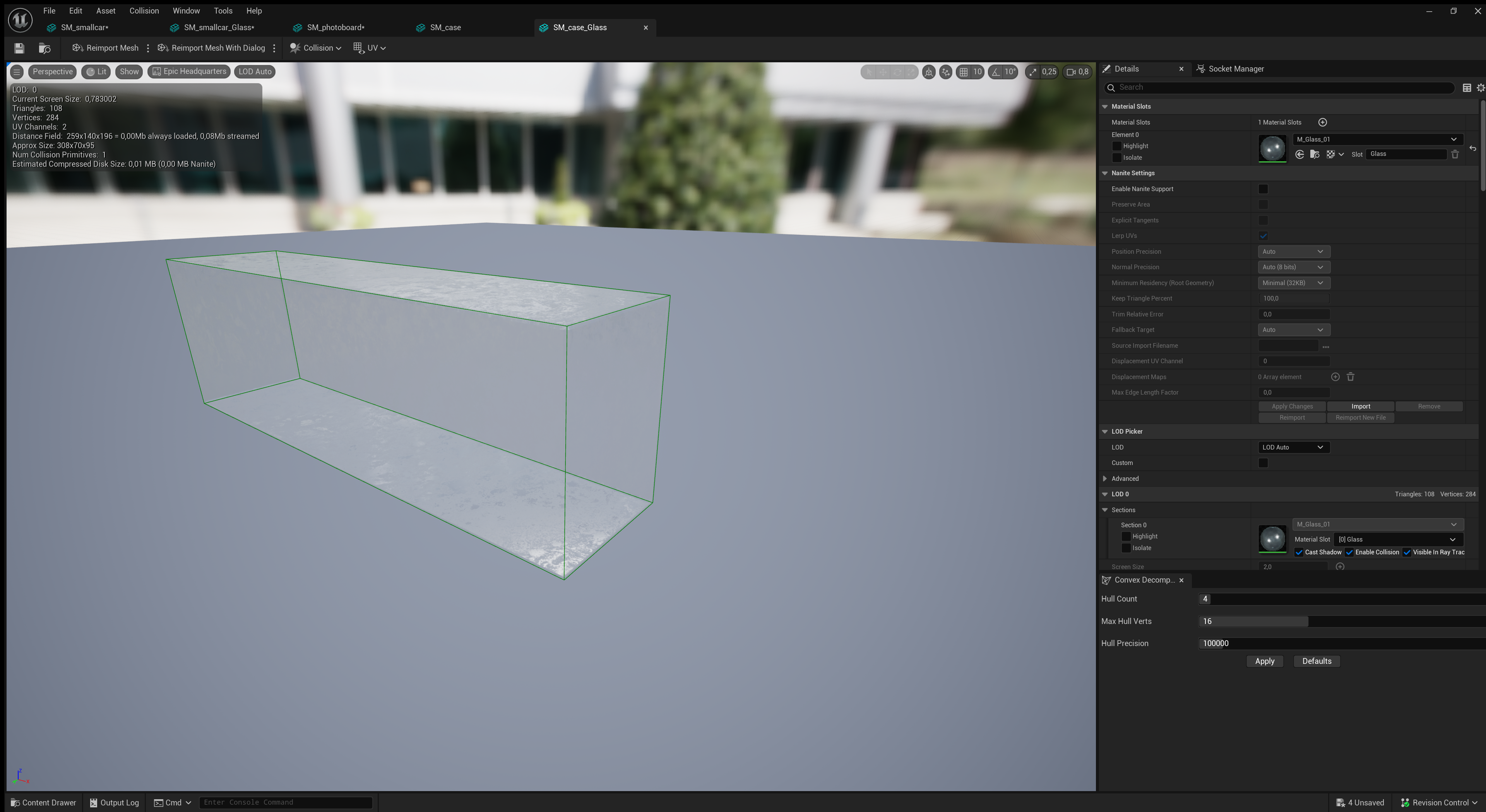Screen dimensions: 1486x812
Task: Delete the Glass material slot with trash icon
Action: coord(1456,154)
